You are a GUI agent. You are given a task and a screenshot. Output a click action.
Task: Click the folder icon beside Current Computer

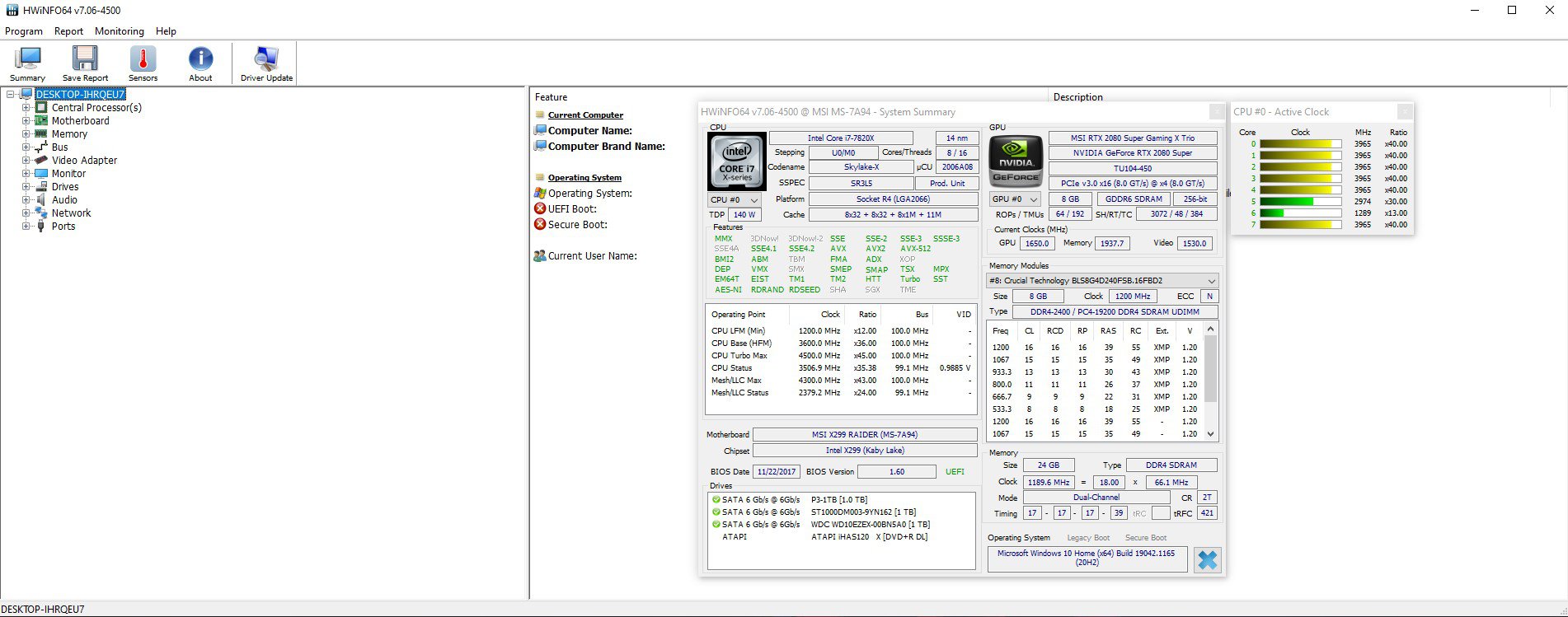(540, 115)
